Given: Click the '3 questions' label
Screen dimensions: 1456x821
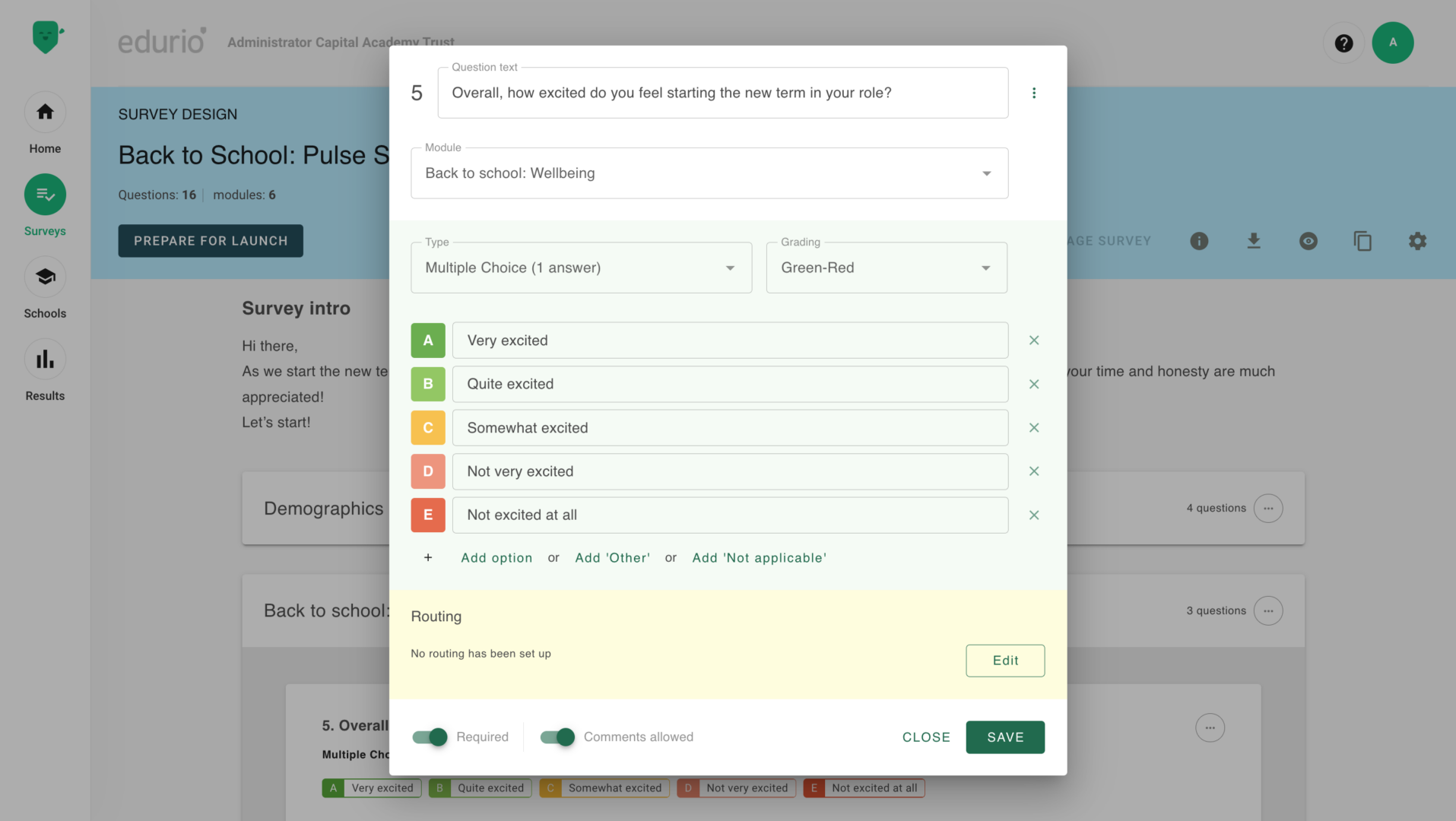Looking at the screenshot, I should 1216,610.
